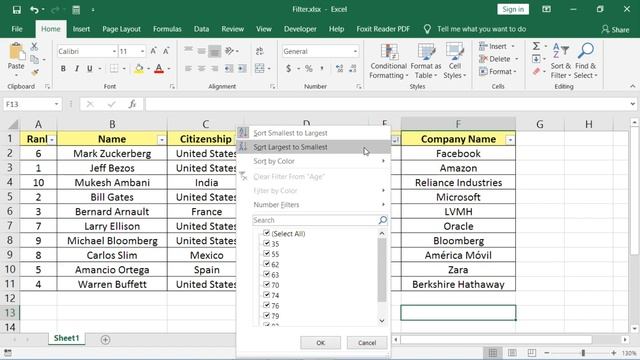This screenshot has height=360, width=640.
Task: Open Format as Table gallery
Action: click(426, 61)
